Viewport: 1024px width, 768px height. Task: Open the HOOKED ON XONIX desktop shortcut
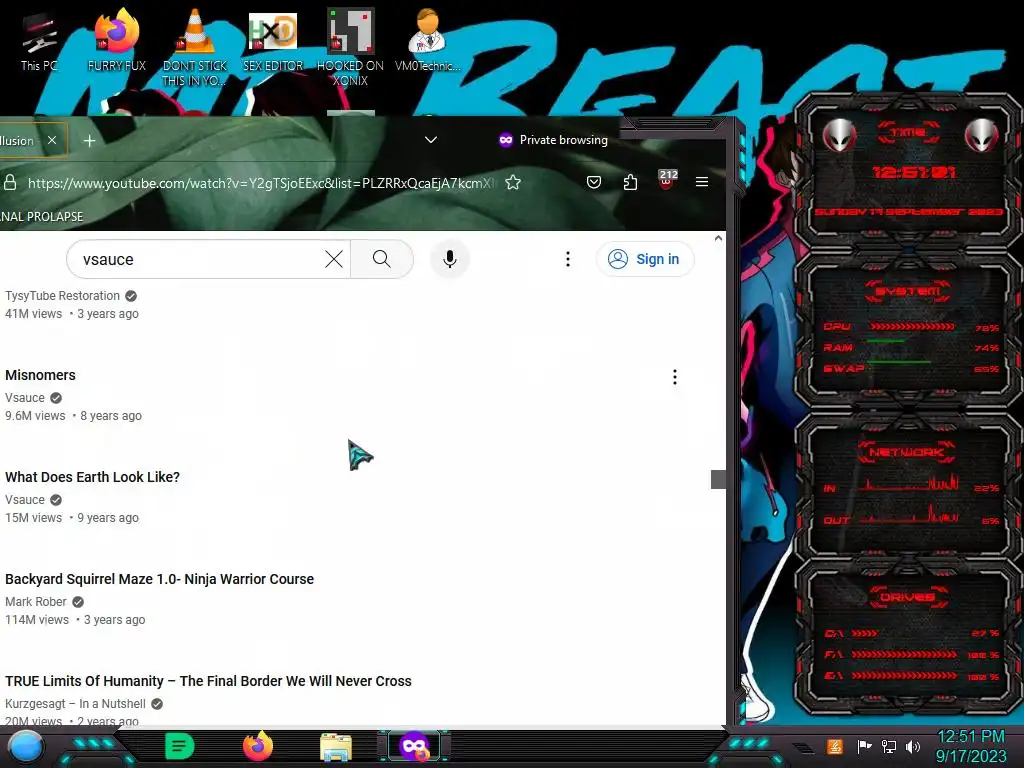(350, 47)
